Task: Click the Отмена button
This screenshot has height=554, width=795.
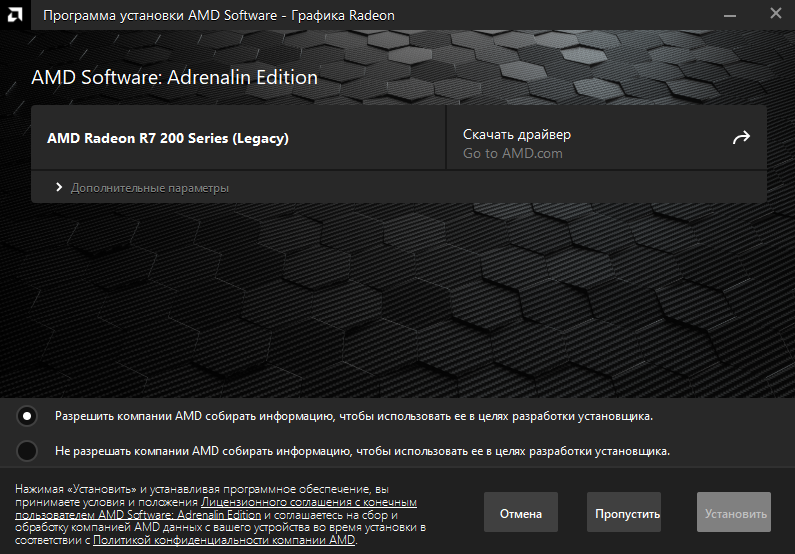Action: pos(521,512)
